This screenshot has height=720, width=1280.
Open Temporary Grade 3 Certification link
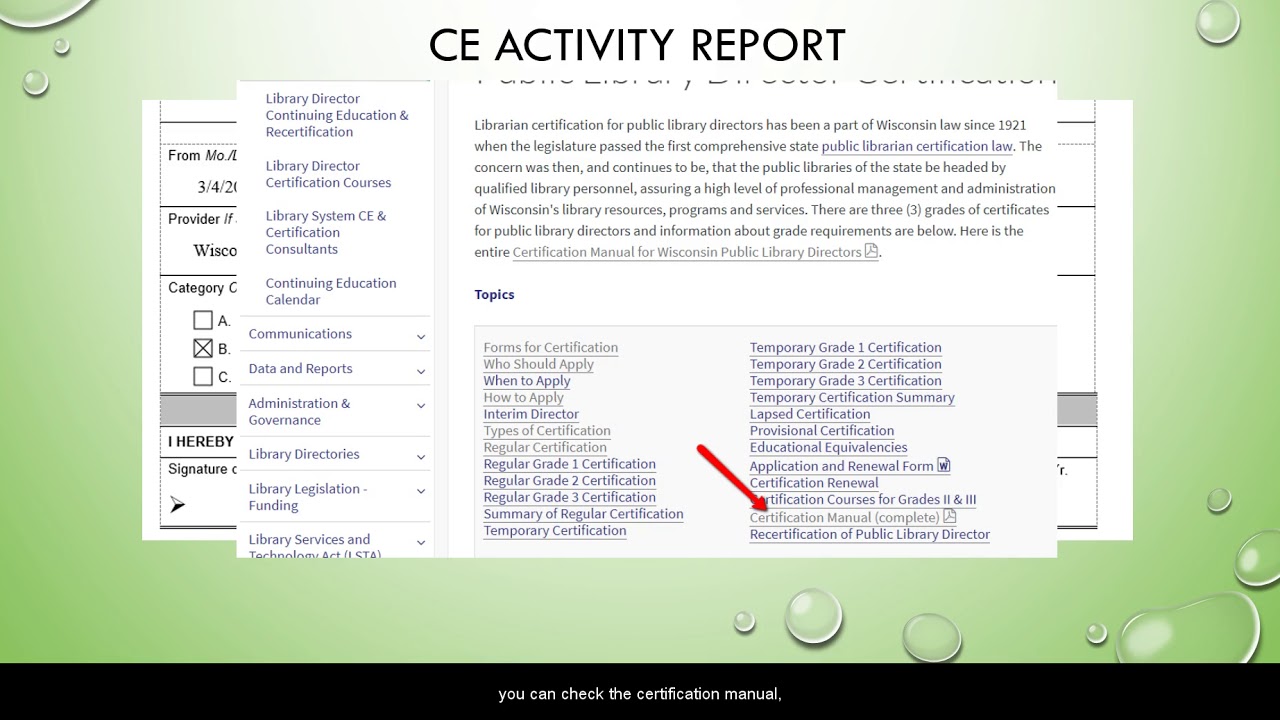point(846,380)
